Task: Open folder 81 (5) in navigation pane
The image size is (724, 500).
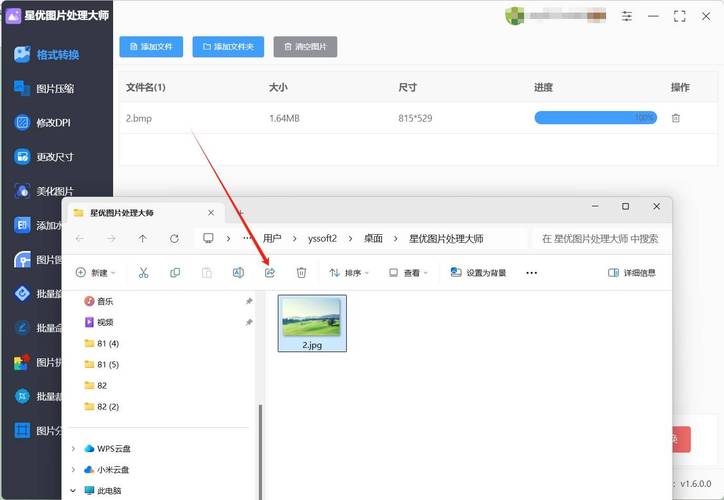Action: coord(102,364)
